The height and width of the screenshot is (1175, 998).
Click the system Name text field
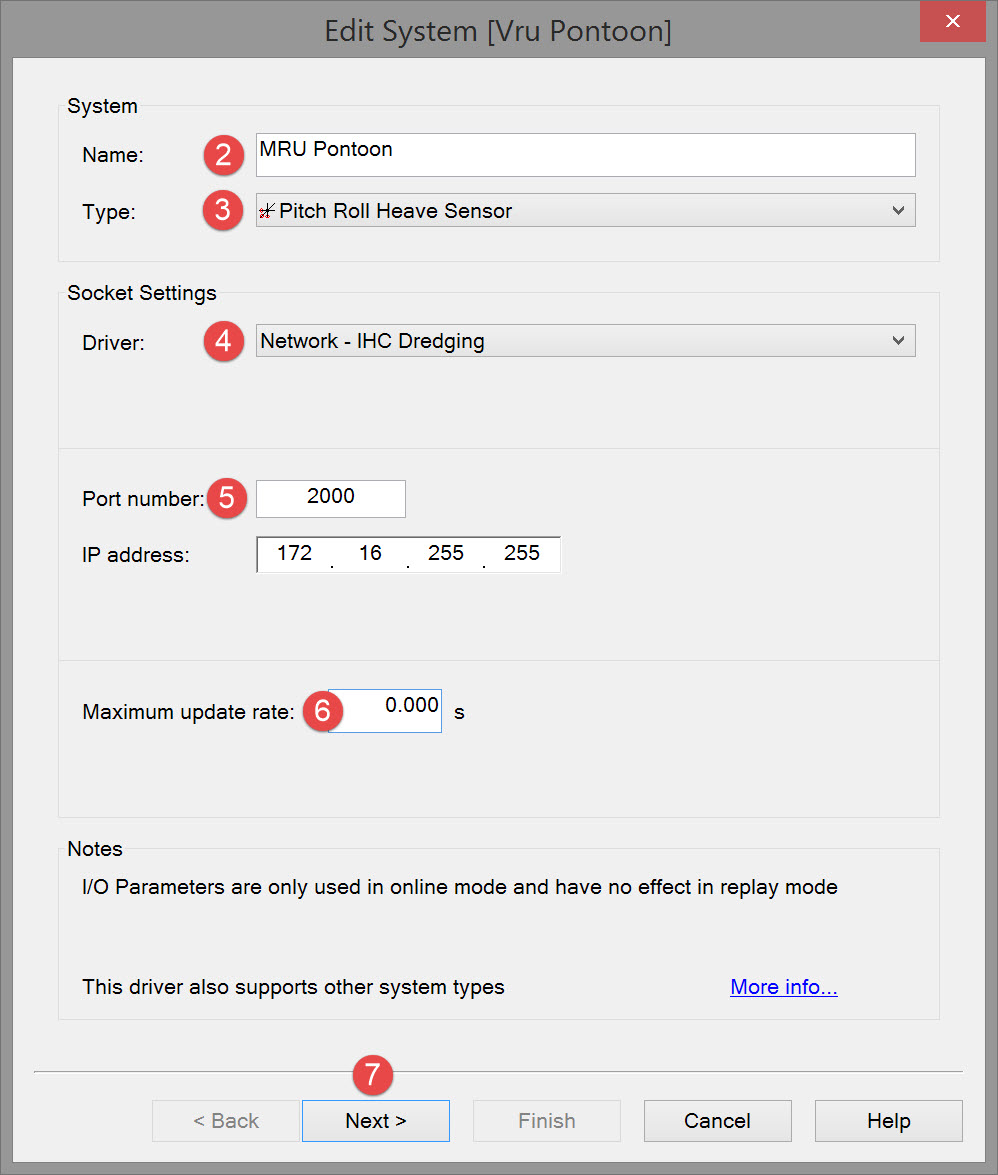(585, 155)
